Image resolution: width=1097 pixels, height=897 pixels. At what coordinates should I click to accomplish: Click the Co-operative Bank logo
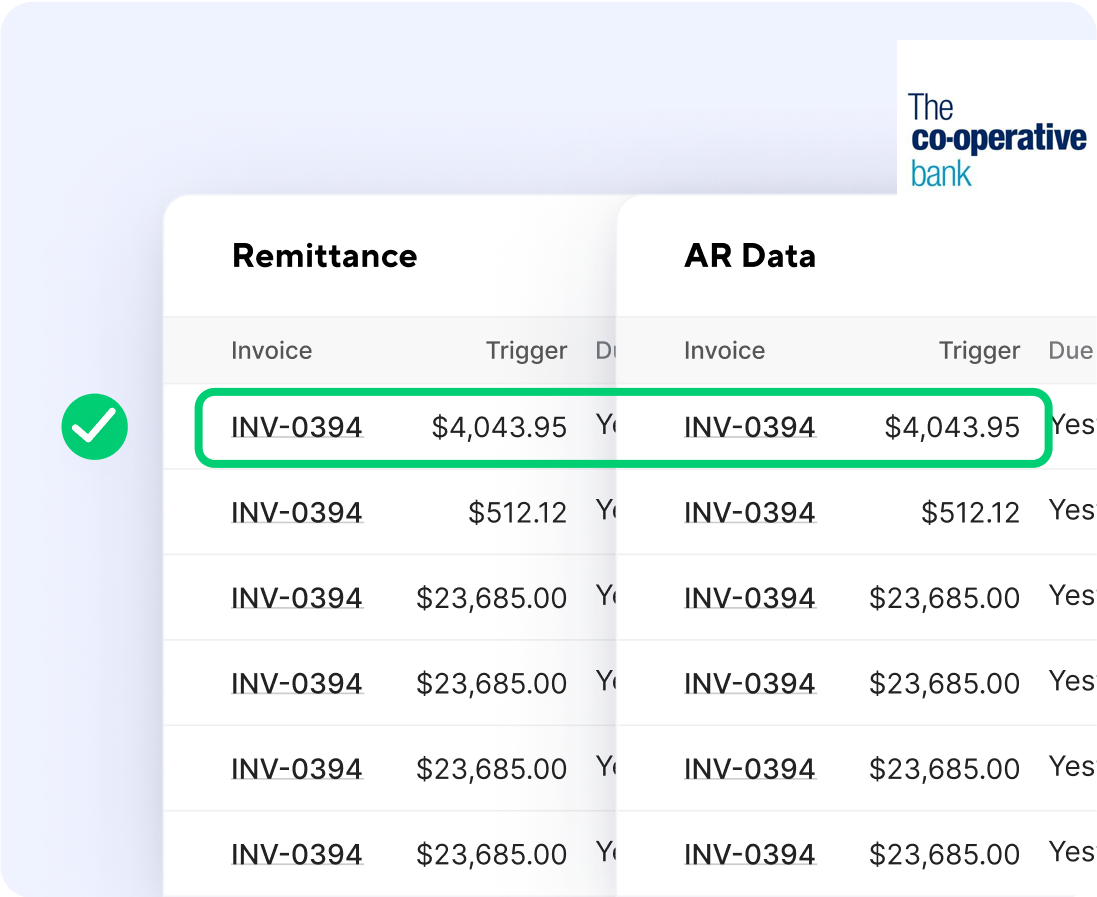click(x=996, y=140)
